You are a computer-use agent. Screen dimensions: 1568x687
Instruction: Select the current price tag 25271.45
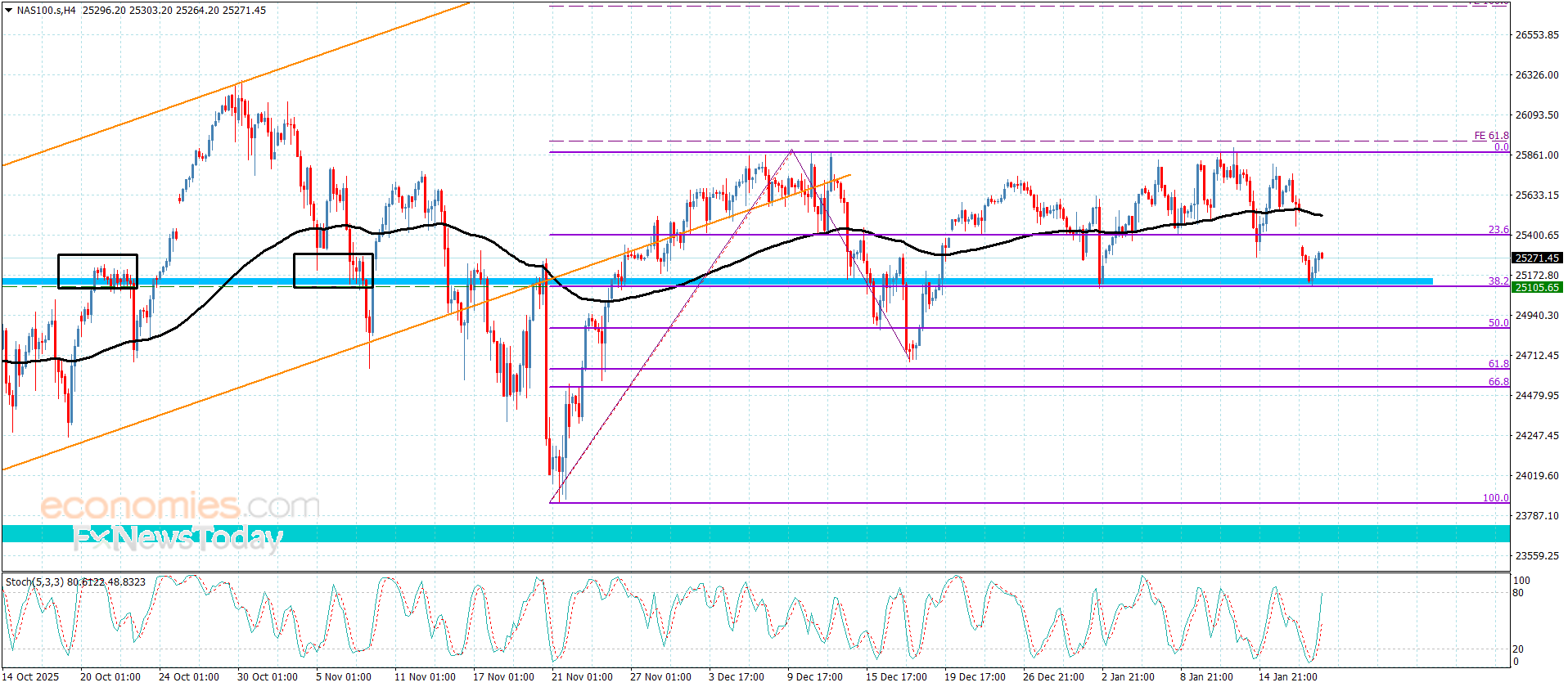[1537, 258]
